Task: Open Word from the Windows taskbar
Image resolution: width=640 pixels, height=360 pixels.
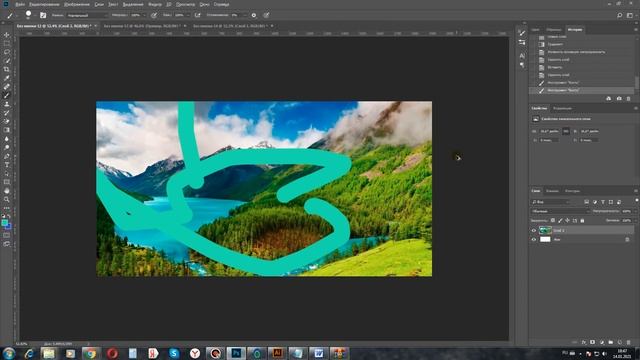Action: pyautogui.click(x=318, y=353)
